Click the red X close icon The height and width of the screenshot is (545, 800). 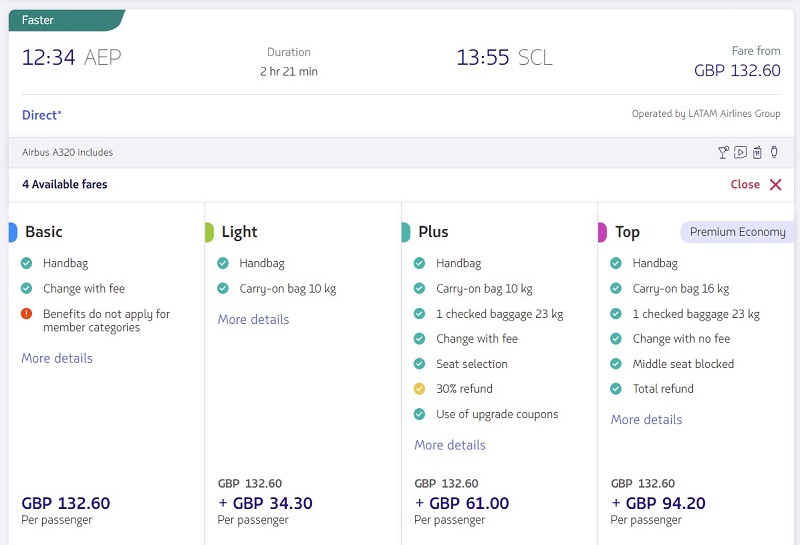(x=776, y=185)
